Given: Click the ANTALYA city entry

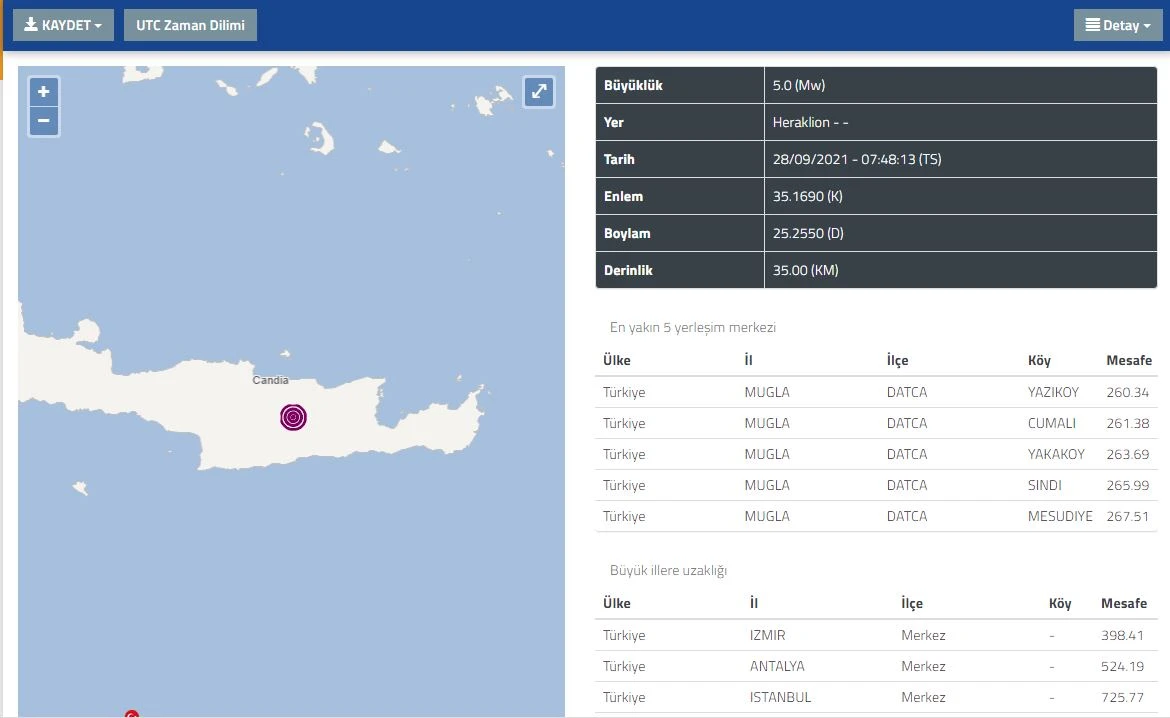Looking at the screenshot, I should point(777,666).
